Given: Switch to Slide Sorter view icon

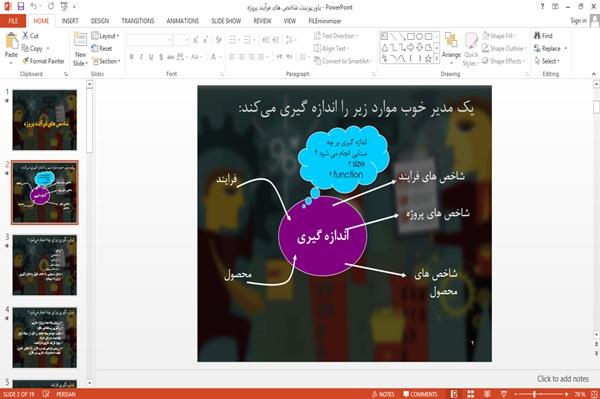Looking at the screenshot, I should coord(471,394).
